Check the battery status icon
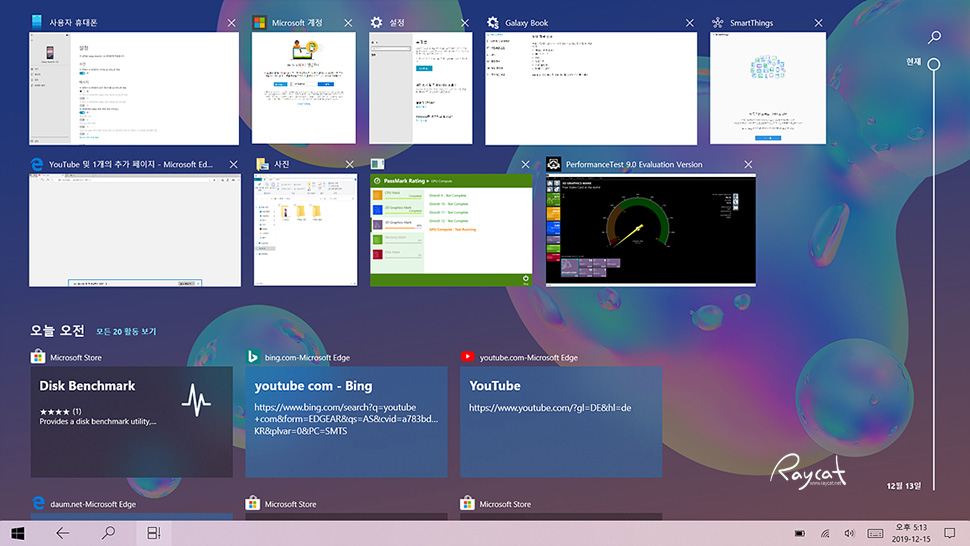970x546 pixels. tap(800, 534)
